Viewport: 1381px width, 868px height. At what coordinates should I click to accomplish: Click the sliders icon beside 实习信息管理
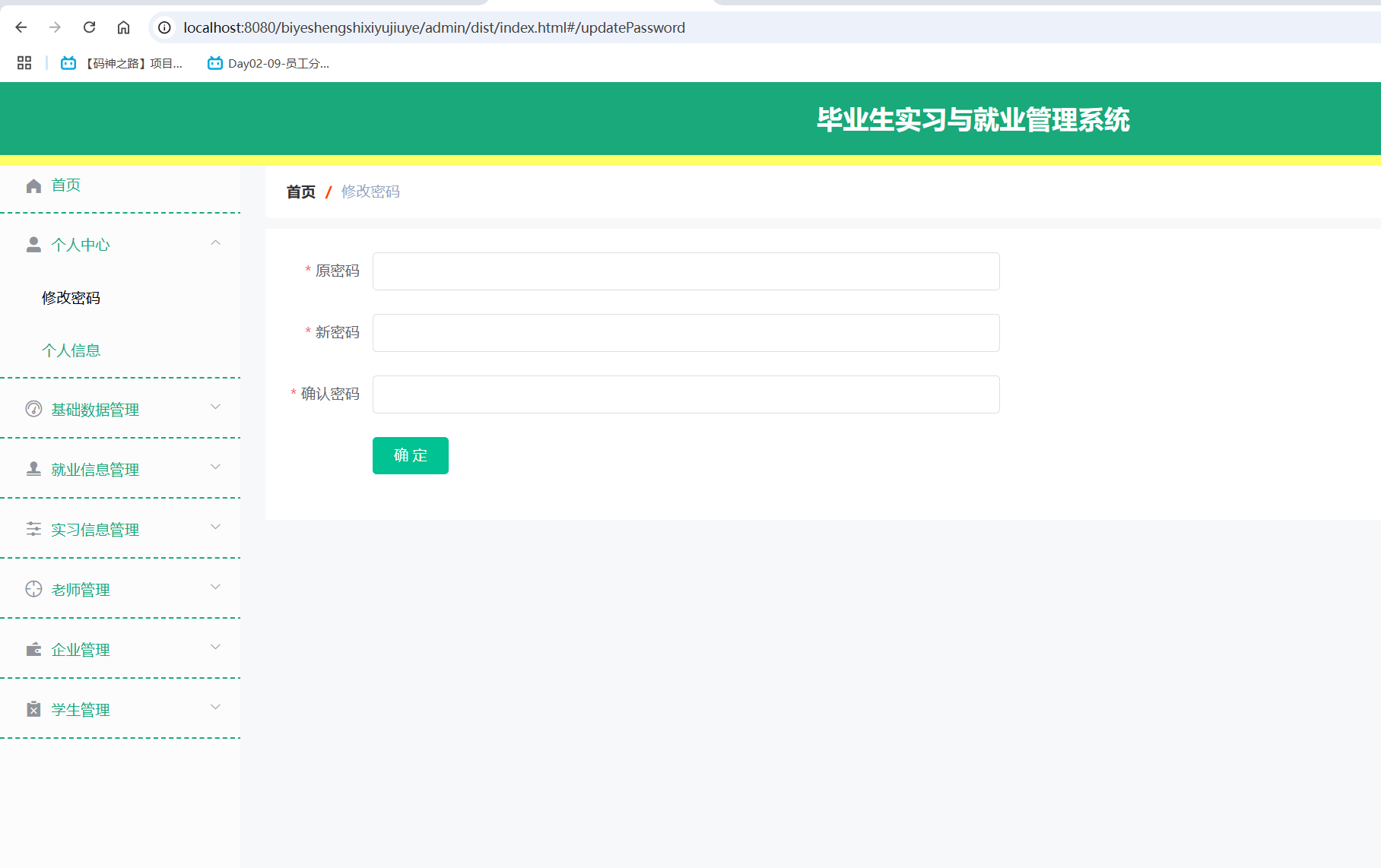pyautogui.click(x=33, y=529)
